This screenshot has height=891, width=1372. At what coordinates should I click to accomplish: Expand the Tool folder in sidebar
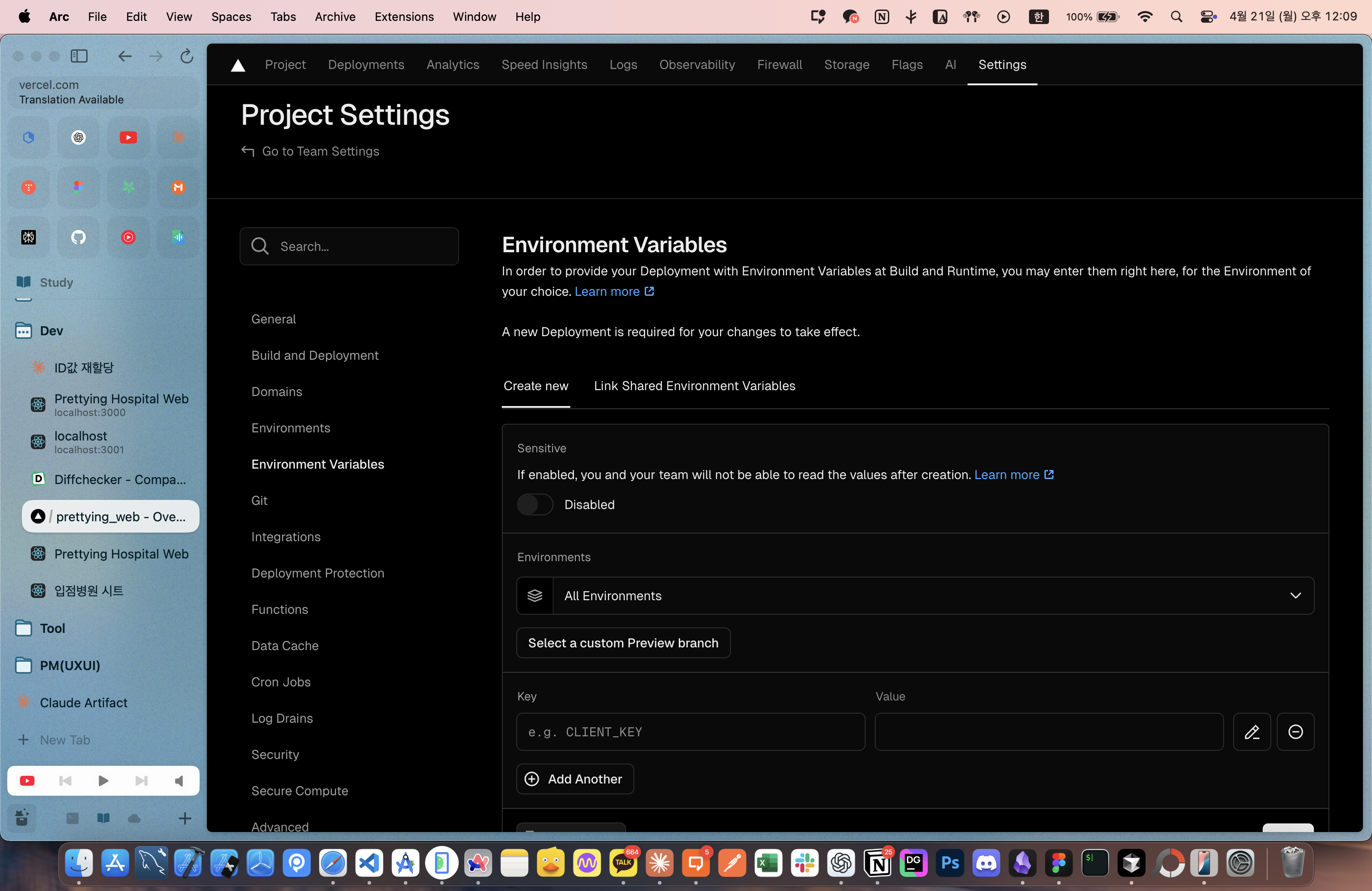tap(52, 628)
